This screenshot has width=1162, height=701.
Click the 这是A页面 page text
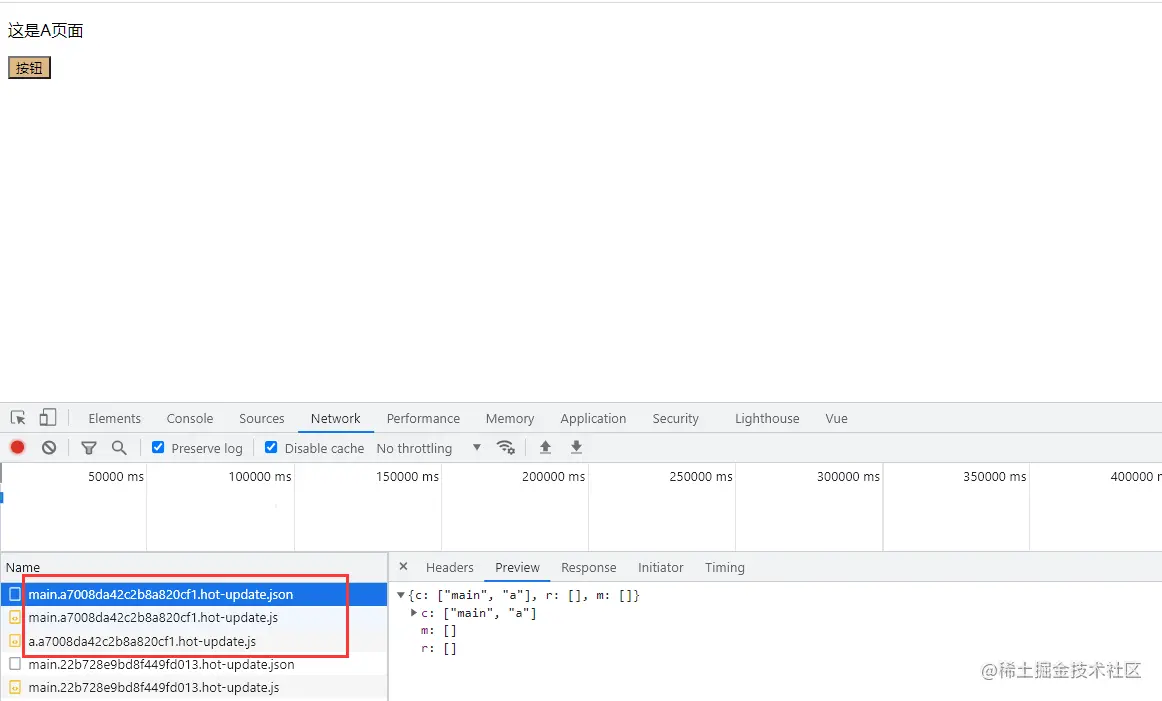[45, 30]
